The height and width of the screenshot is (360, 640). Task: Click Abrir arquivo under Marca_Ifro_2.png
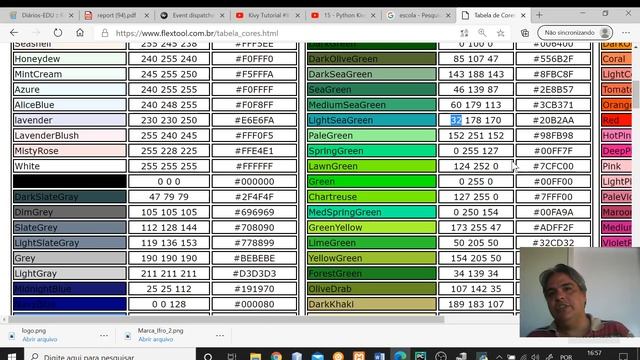156,339
